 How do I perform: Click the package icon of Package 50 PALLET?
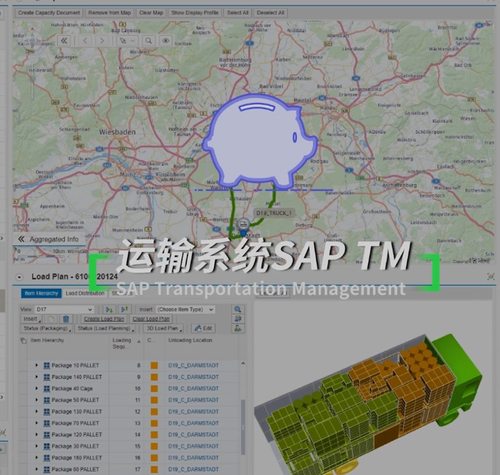[x=47, y=400]
